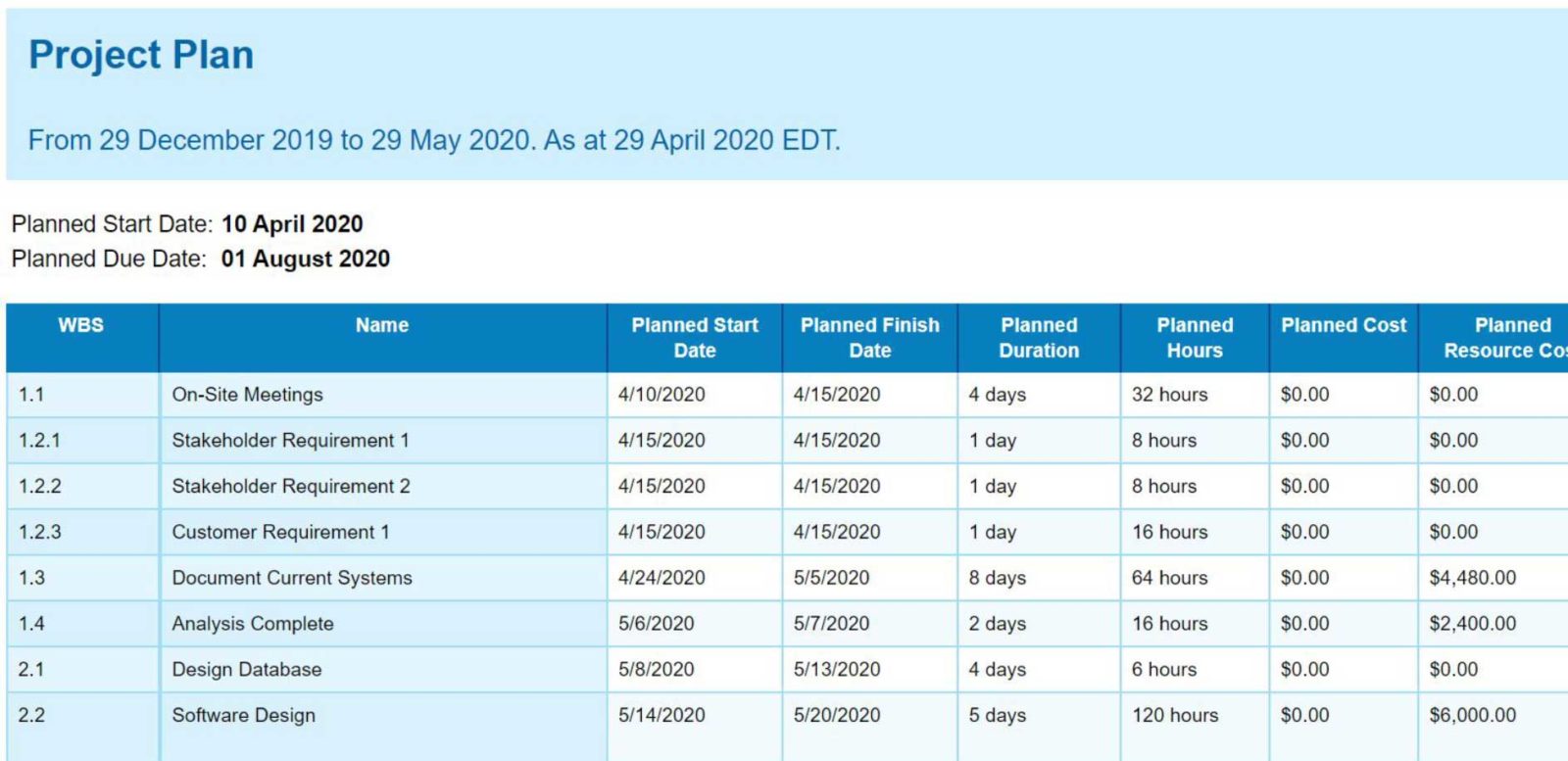Select the Stakeholder Requirement 2 task
The image size is (1568, 761).
pos(291,487)
